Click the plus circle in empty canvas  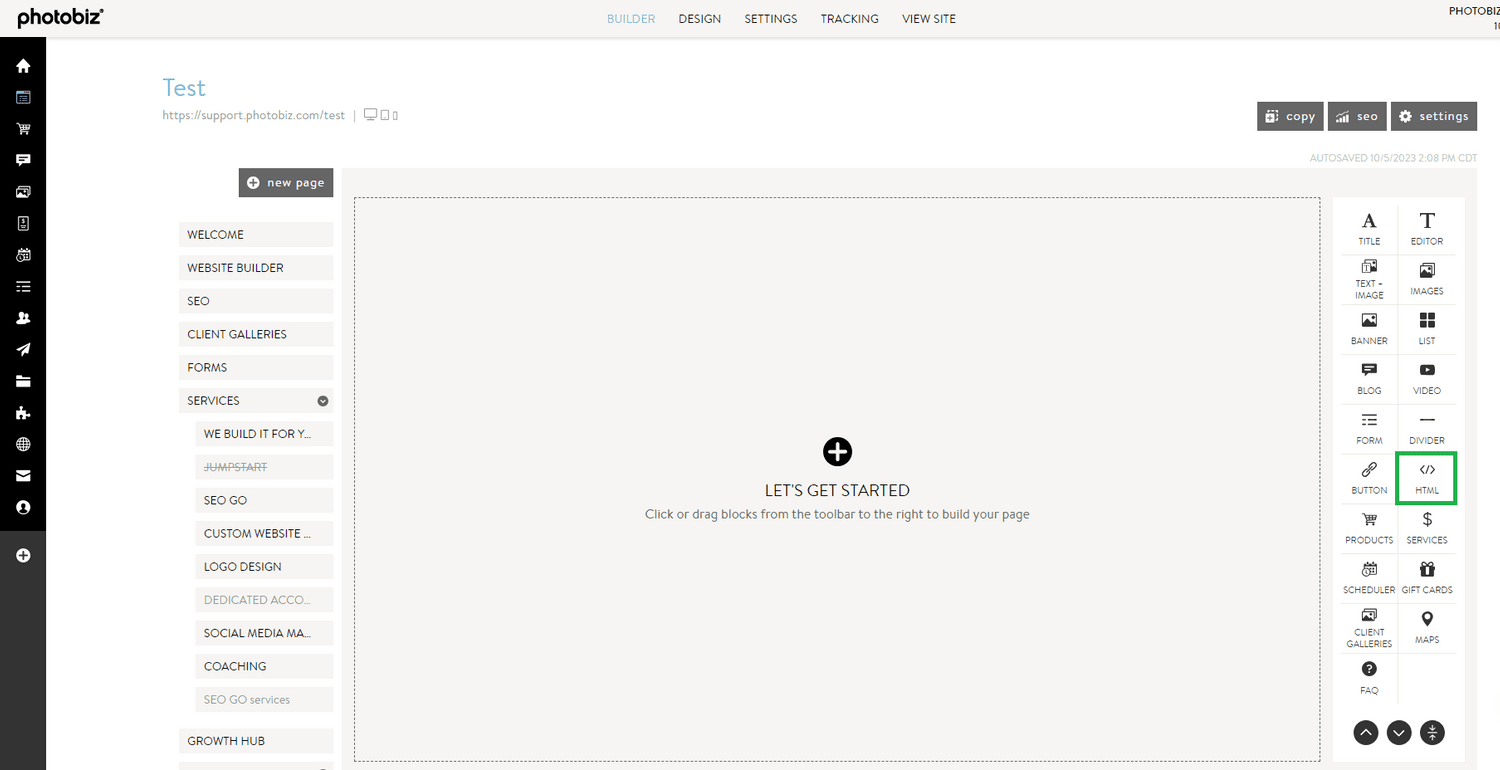(x=837, y=452)
